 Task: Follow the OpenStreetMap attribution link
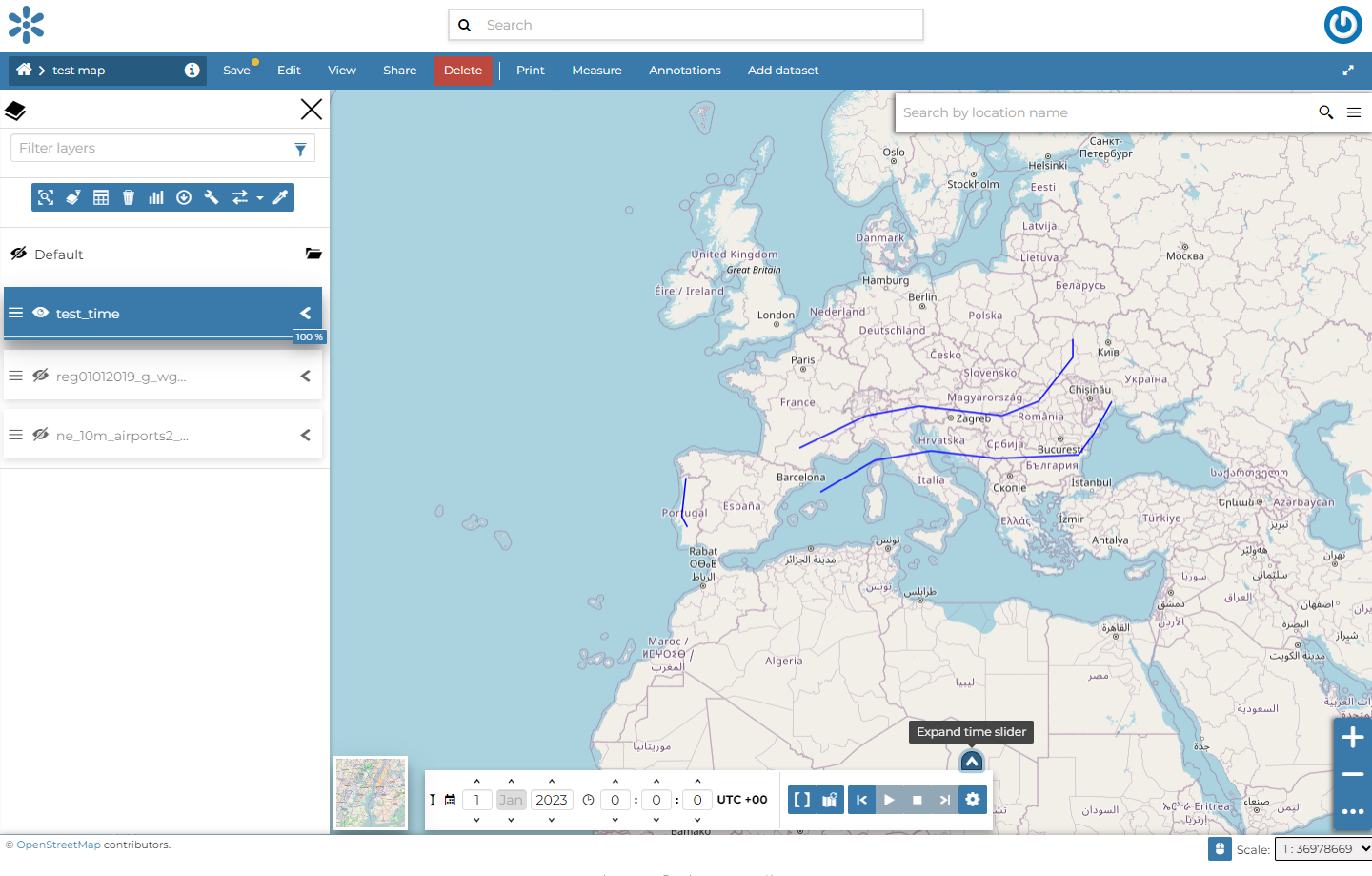pos(58,845)
